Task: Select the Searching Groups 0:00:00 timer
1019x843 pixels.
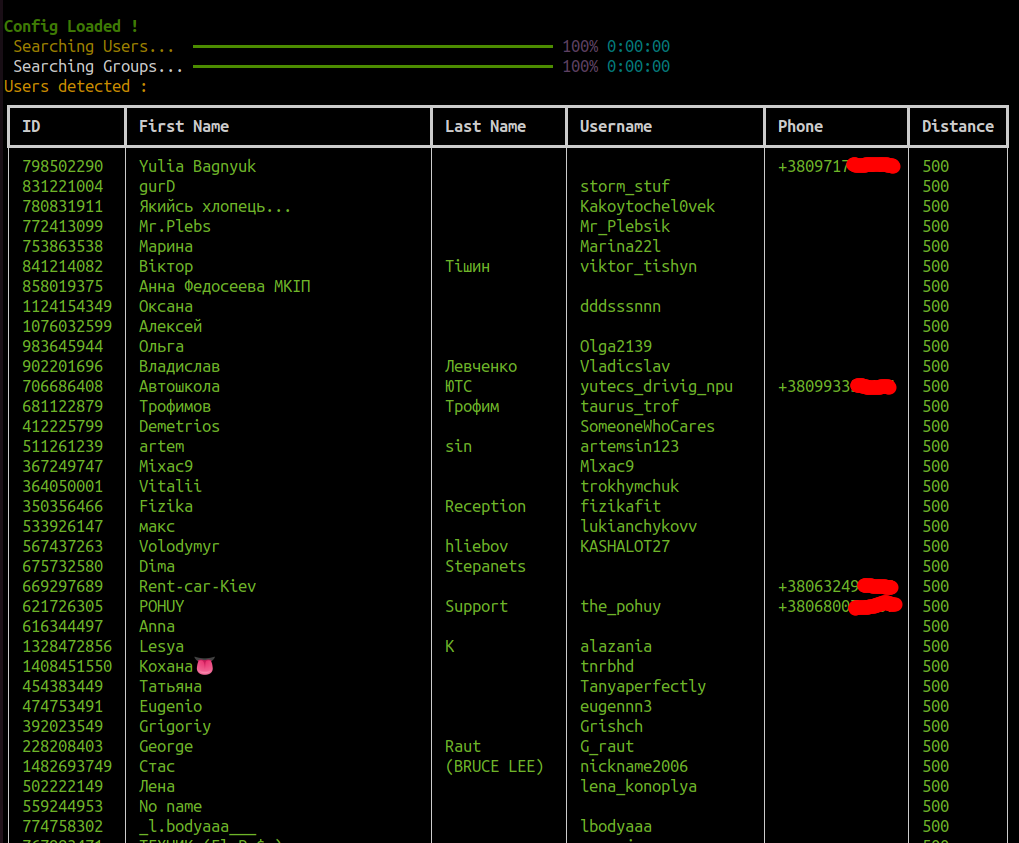Action: coord(638,67)
